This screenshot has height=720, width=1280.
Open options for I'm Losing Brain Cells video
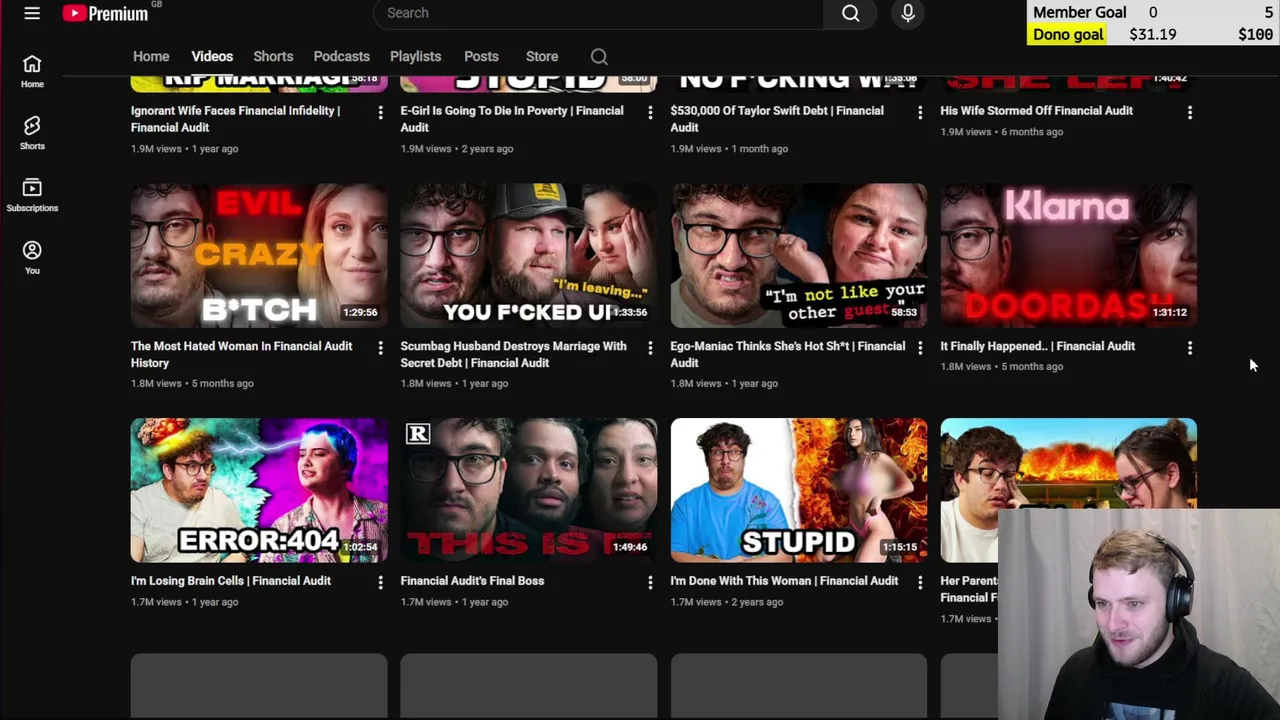(x=380, y=582)
